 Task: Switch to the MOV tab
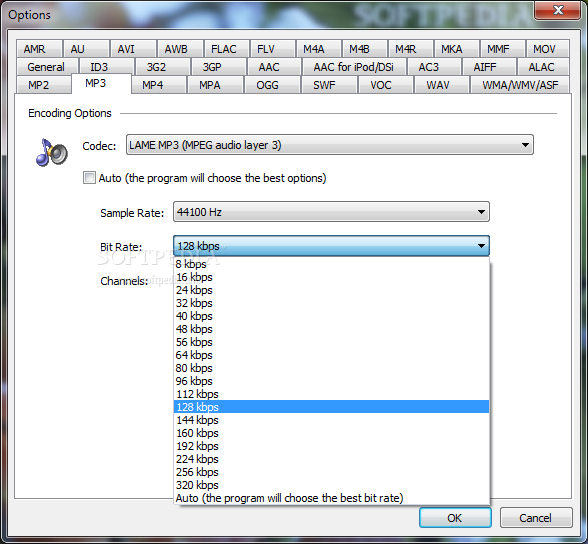pyautogui.click(x=548, y=49)
